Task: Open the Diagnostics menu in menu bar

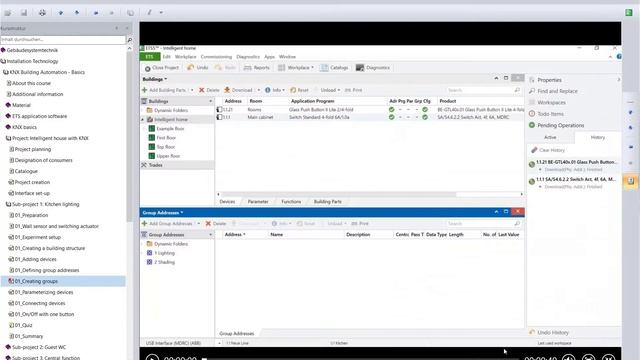Action: [248, 57]
